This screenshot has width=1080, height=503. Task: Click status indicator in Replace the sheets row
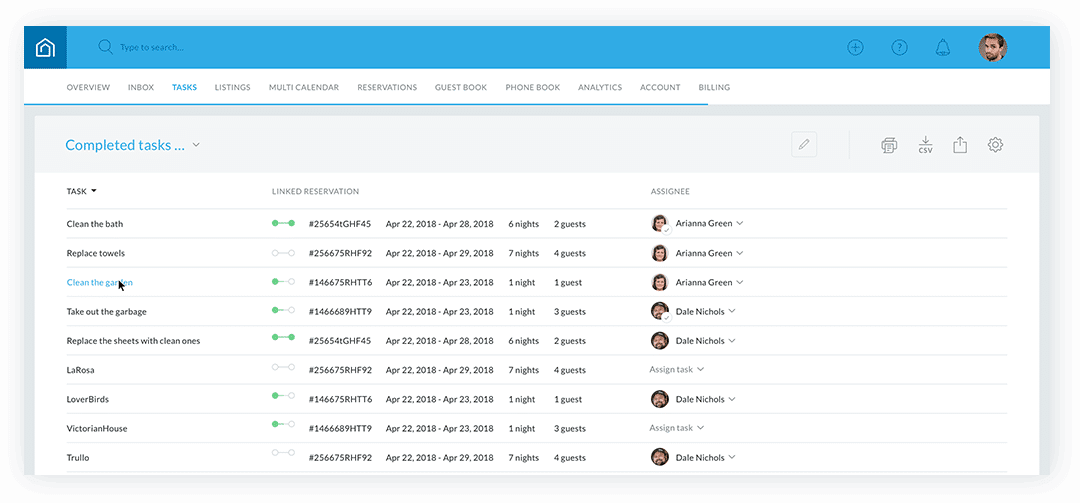tap(283, 337)
